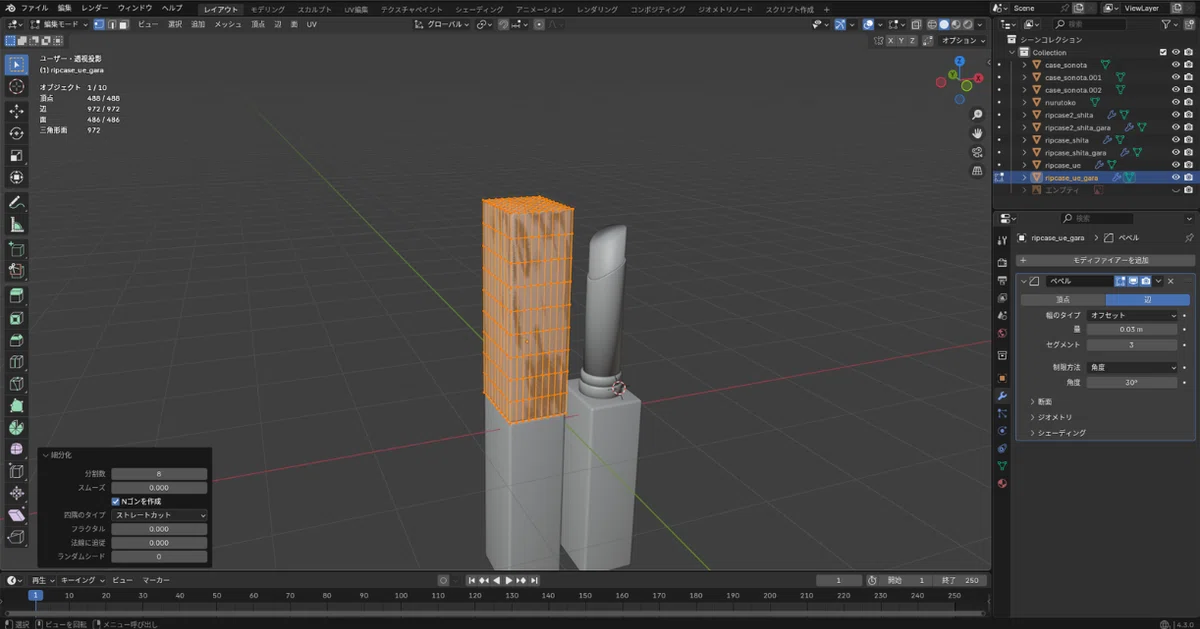This screenshot has width=1200, height=629.
Task: Uncheck the Collection exclude checkbox
Action: point(1163,52)
